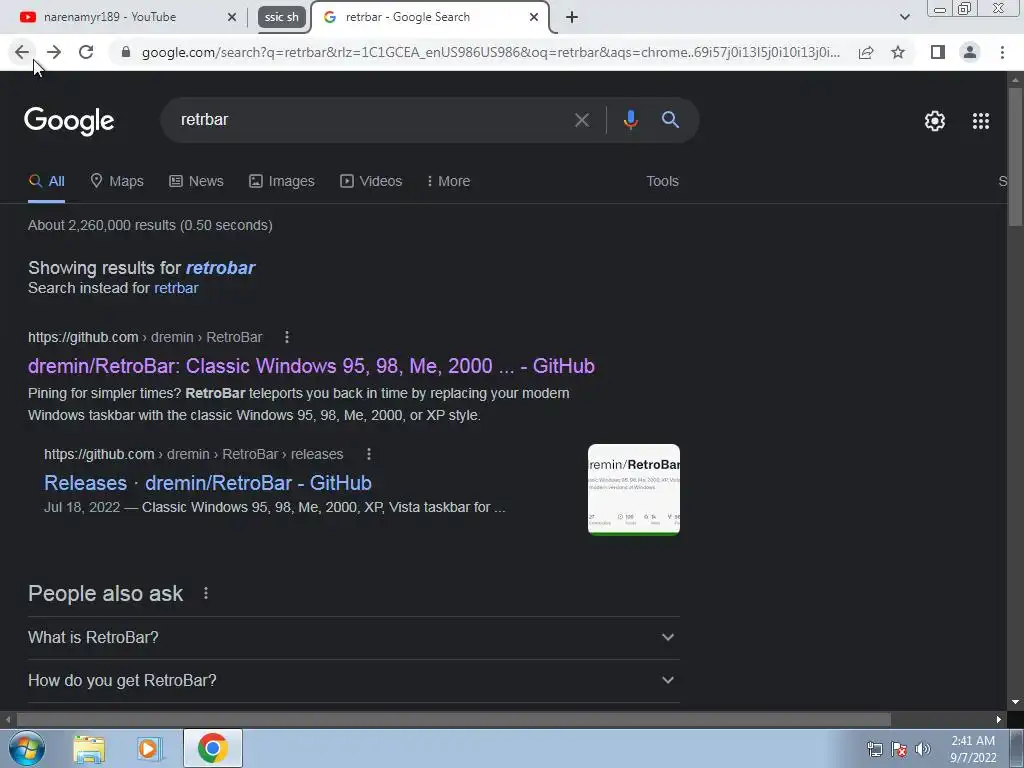
Task: Click the horizontal scrollbar right arrow
Action: tap(999, 719)
